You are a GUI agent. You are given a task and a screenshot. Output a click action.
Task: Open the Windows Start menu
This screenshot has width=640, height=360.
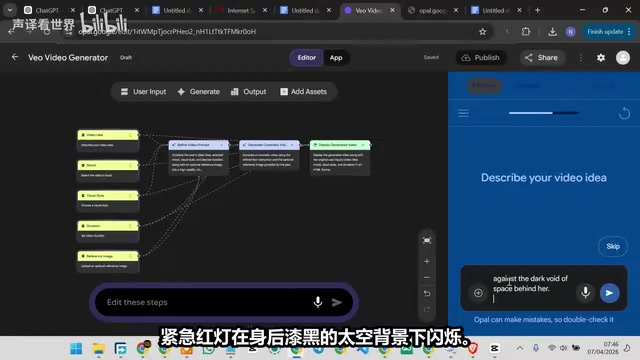coord(76,349)
